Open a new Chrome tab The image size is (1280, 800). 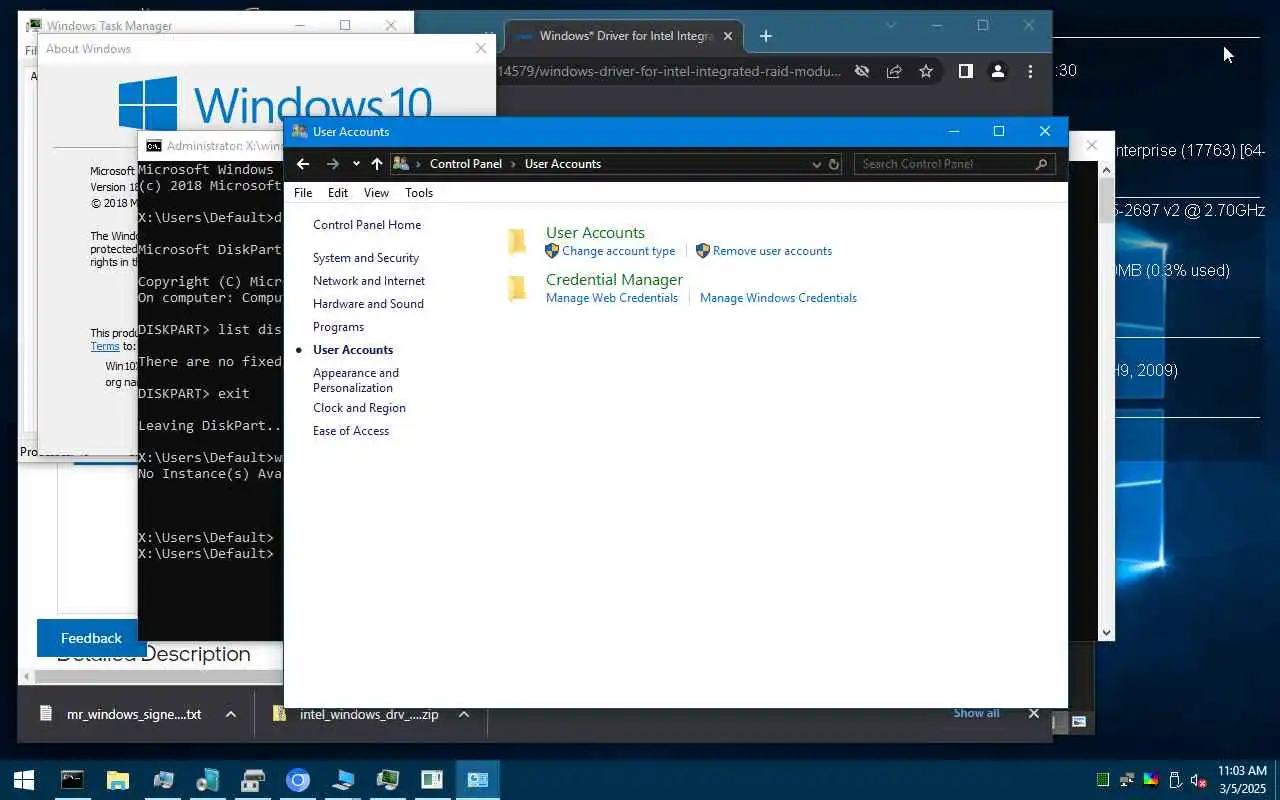766,36
